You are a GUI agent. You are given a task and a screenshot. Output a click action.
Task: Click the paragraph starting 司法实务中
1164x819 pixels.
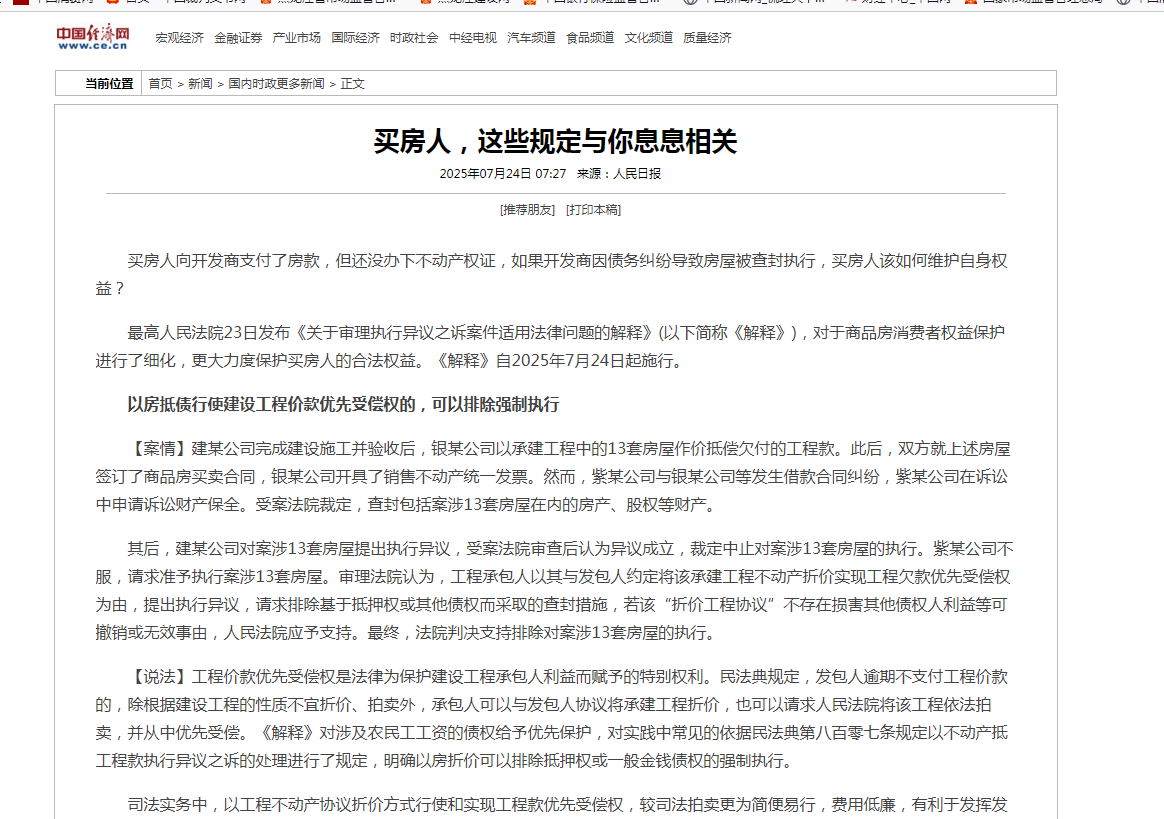click(x=567, y=805)
